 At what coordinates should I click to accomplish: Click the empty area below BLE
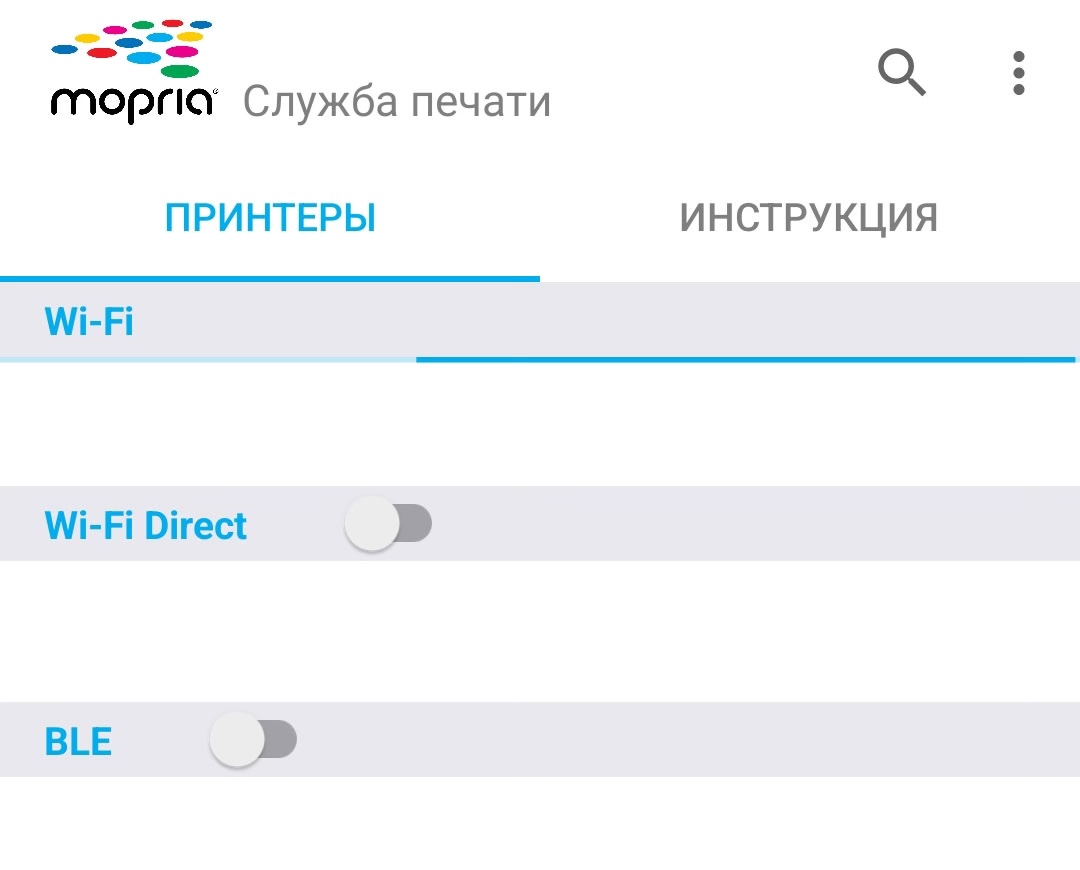540,822
